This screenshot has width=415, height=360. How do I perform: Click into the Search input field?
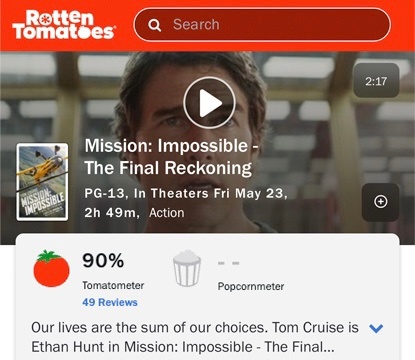pyautogui.click(x=262, y=25)
